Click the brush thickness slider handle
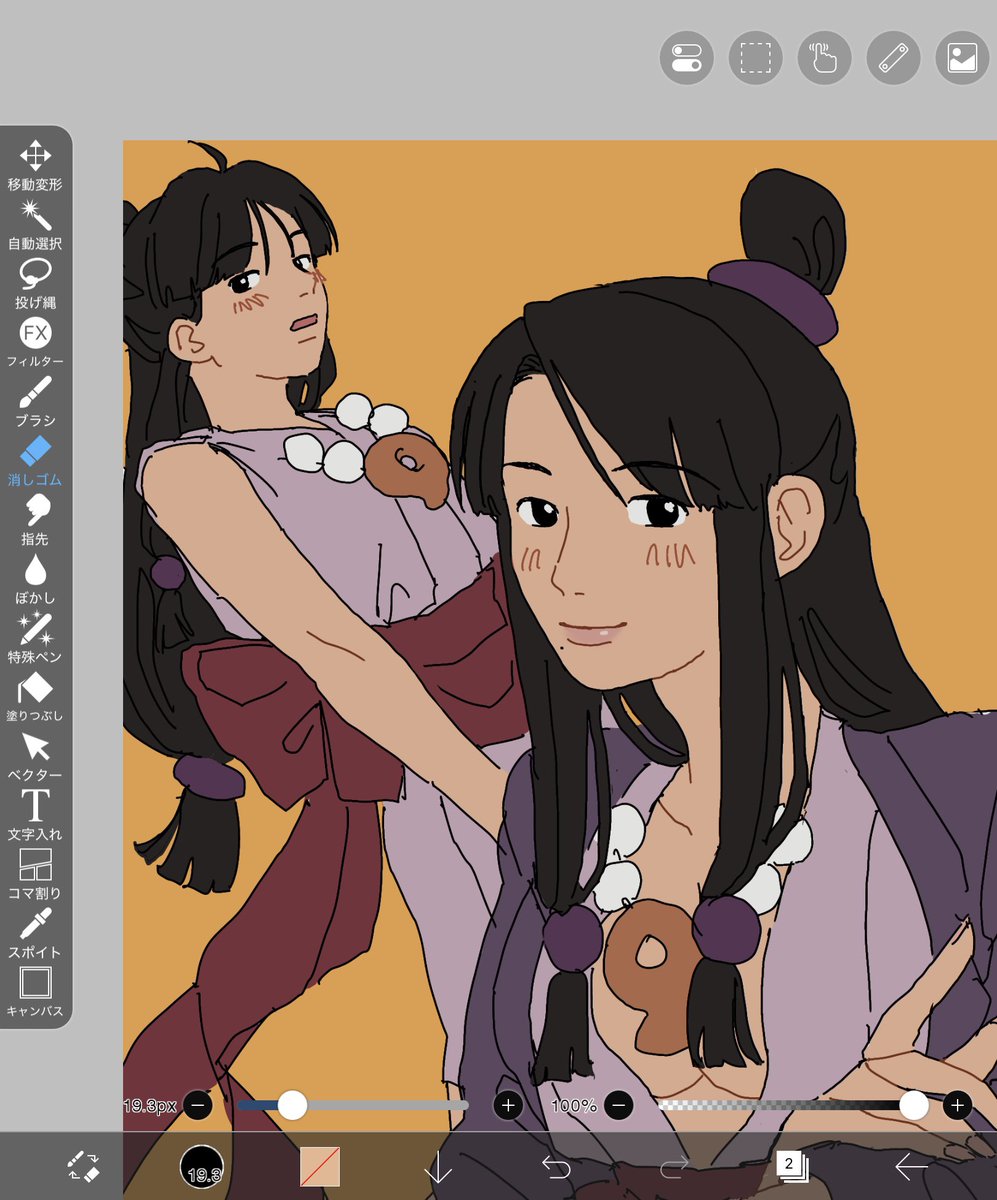Viewport: 997px width, 1200px height. tap(292, 1105)
